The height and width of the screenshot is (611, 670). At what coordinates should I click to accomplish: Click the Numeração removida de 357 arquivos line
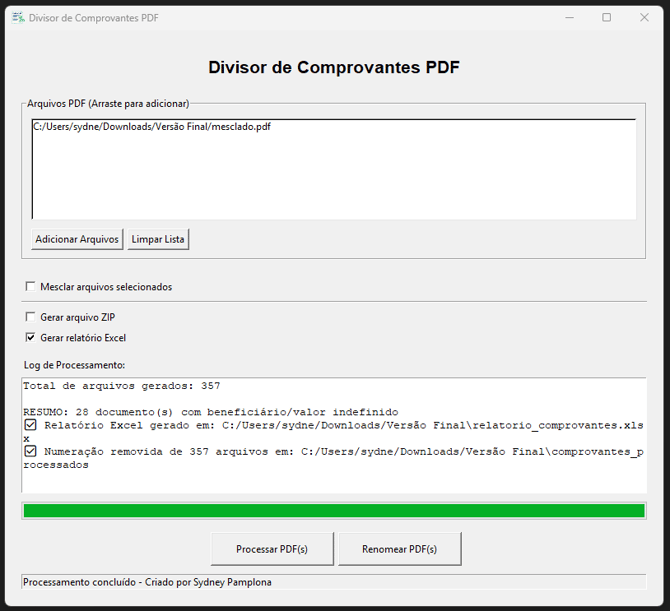pyautogui.click(x=333, y=458)
